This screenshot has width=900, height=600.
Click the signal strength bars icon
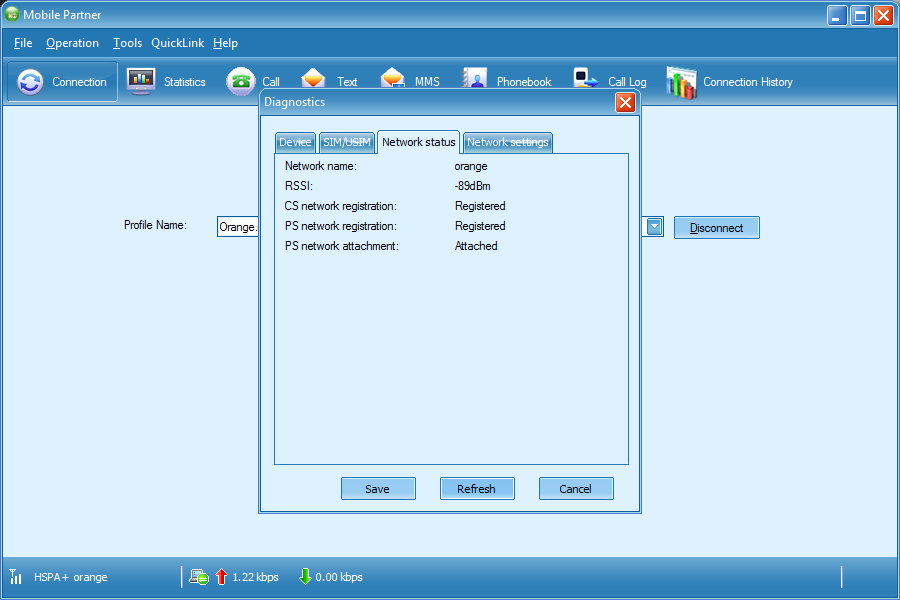(x=15, y=576)
